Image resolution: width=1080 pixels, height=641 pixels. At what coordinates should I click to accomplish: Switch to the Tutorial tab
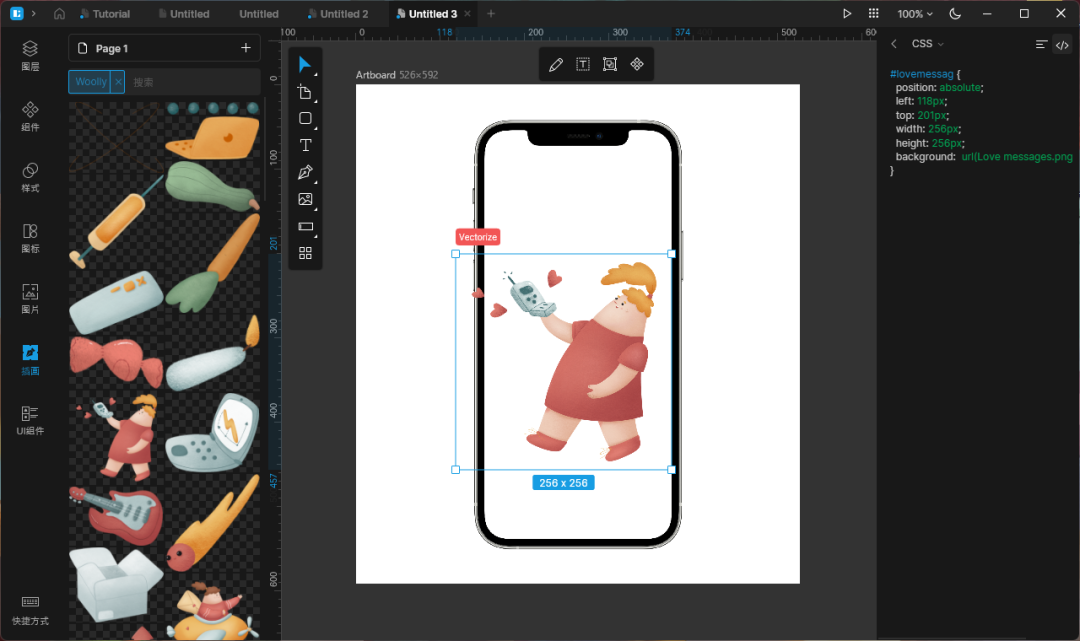tap(105, 14)
